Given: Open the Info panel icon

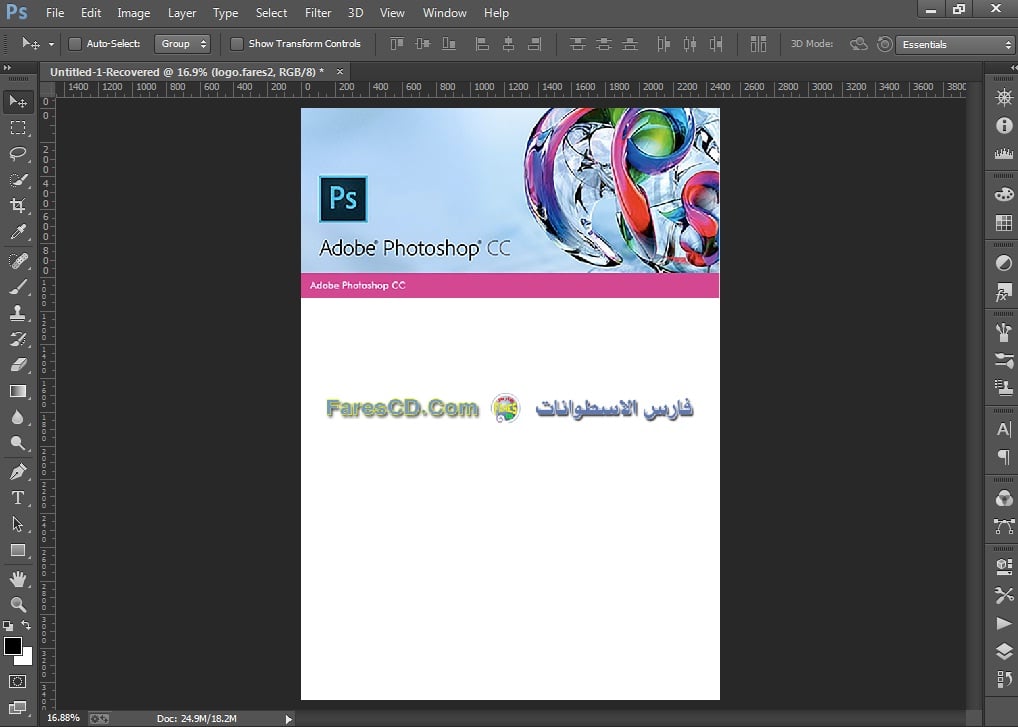Looking at the screenshot, I should click(1004, 125).
